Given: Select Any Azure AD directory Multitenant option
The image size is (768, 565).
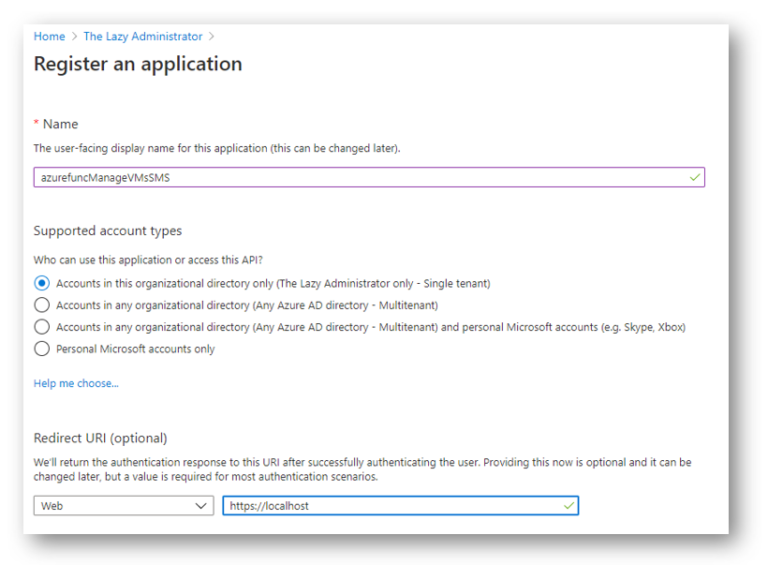Looking at the screenshot, I should pyautogui.click(x=42, y=305).
